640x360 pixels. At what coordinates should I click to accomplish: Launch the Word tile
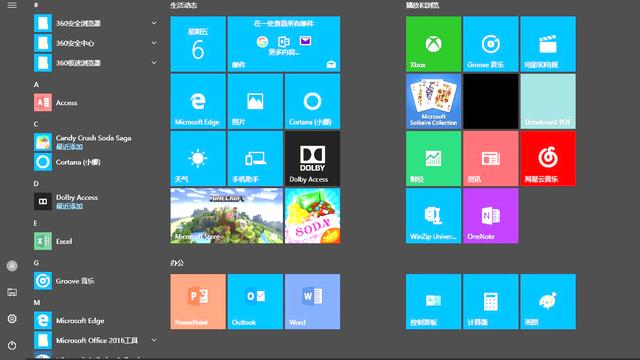312,301
